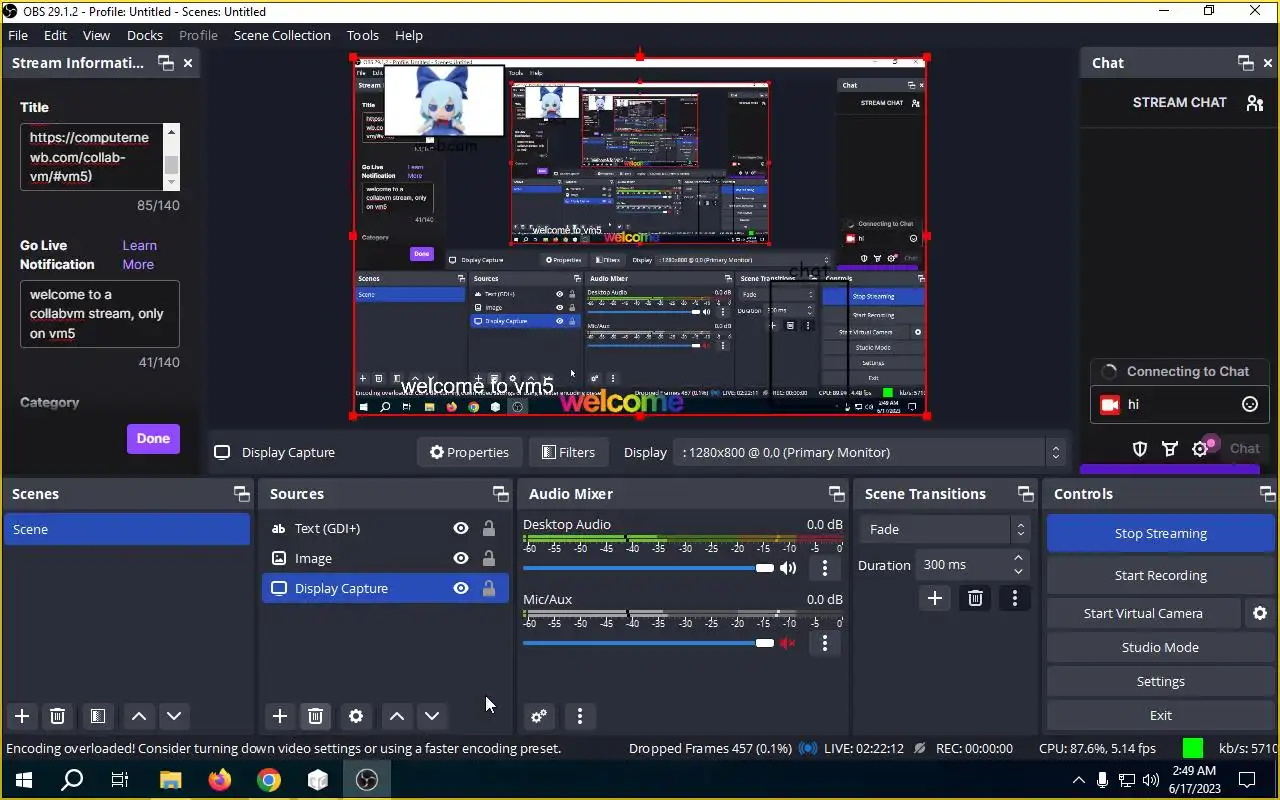Toggle visibility of the Image source
Screen dimensions: 1280x800
pos(461,558)
